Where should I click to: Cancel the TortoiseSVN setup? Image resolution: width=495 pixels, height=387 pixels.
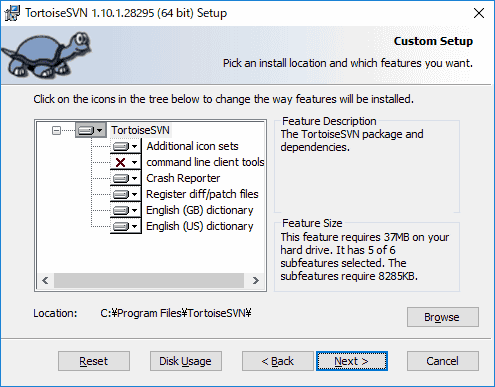click(443, 361)
